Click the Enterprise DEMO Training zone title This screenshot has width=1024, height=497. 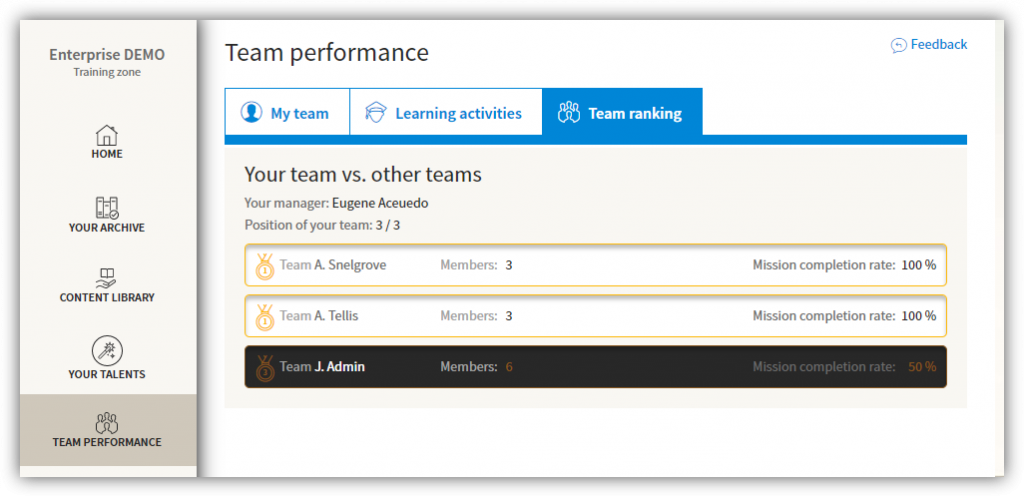[x=107, y=62]
